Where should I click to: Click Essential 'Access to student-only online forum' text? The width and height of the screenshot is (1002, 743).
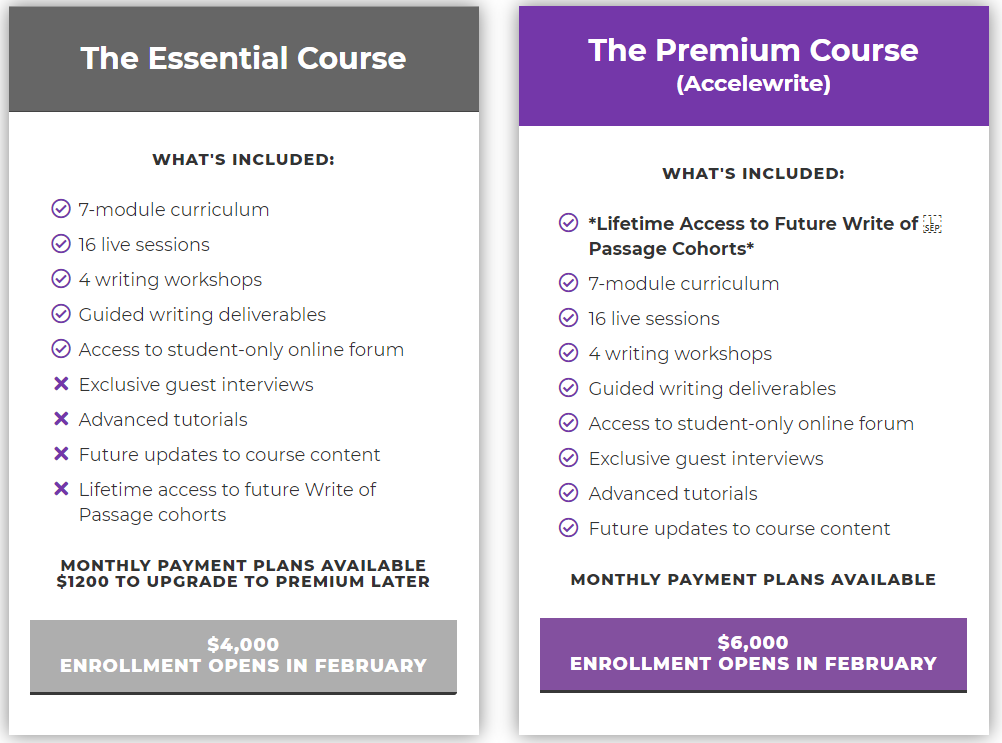click(241, 349)
